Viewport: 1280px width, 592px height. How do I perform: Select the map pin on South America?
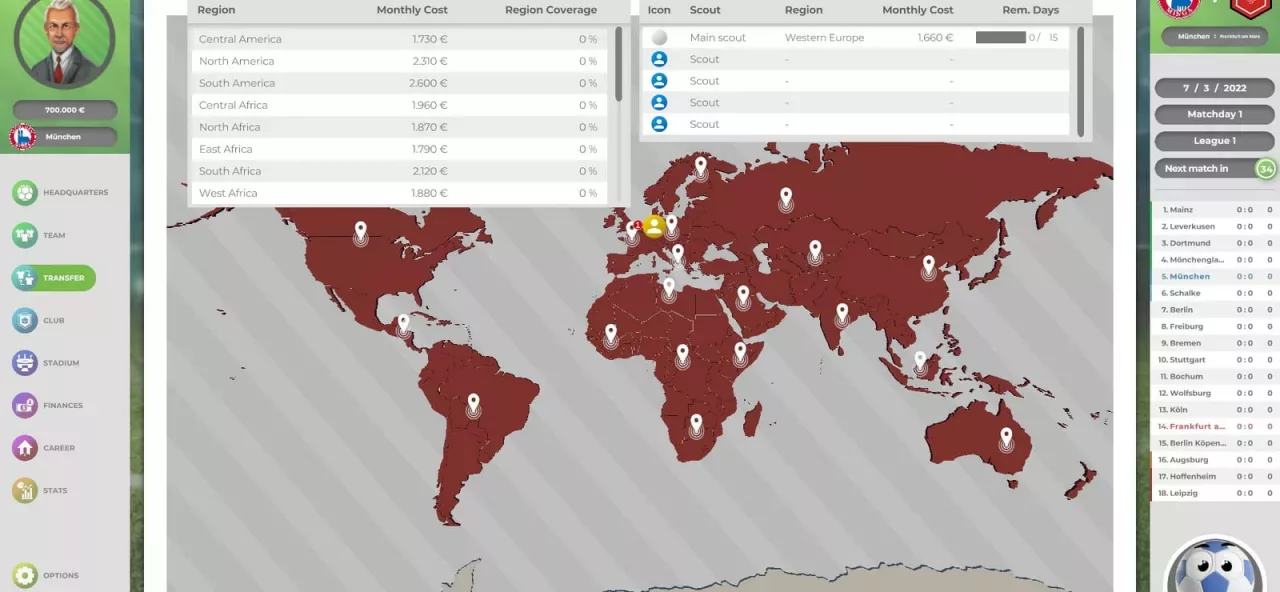pyautogui.click(x=473, y=405)
